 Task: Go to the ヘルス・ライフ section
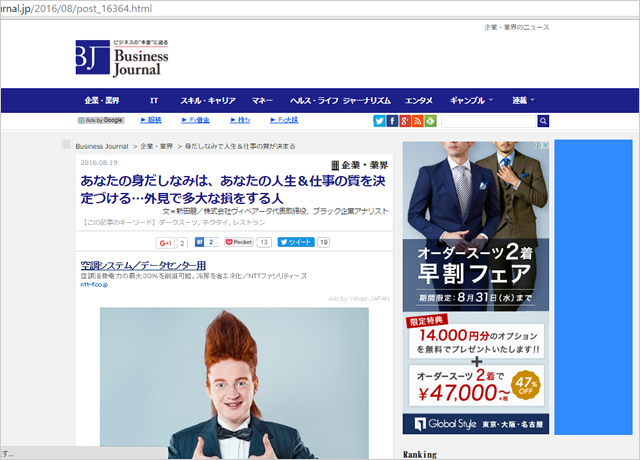click(313, 101)
